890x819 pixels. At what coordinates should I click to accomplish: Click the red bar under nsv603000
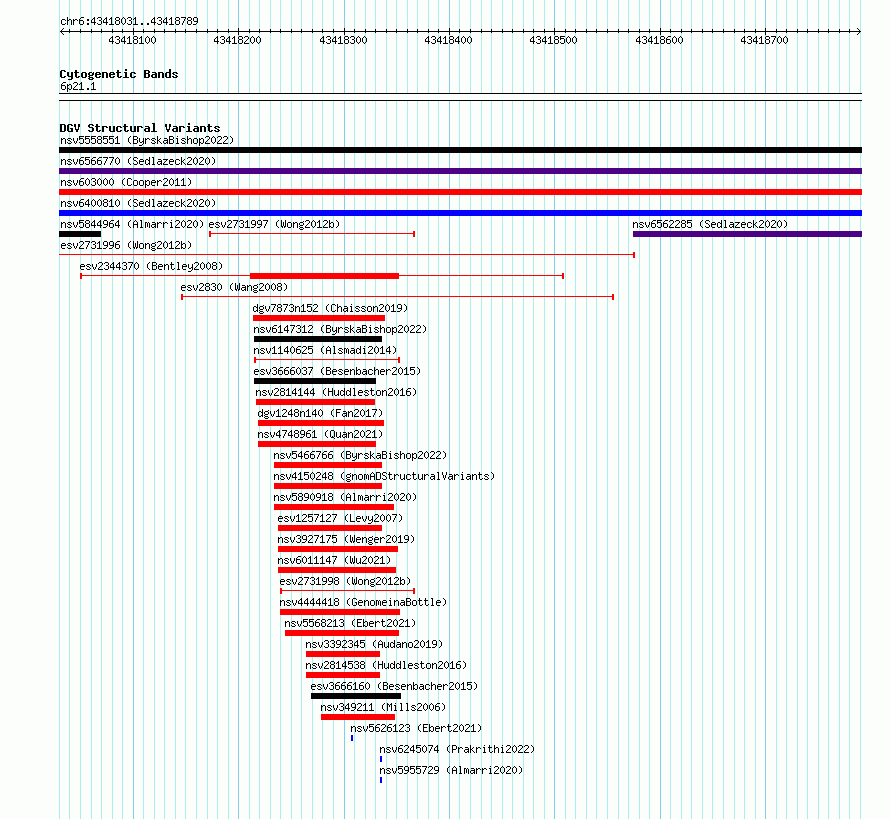[x=460, y=192]
